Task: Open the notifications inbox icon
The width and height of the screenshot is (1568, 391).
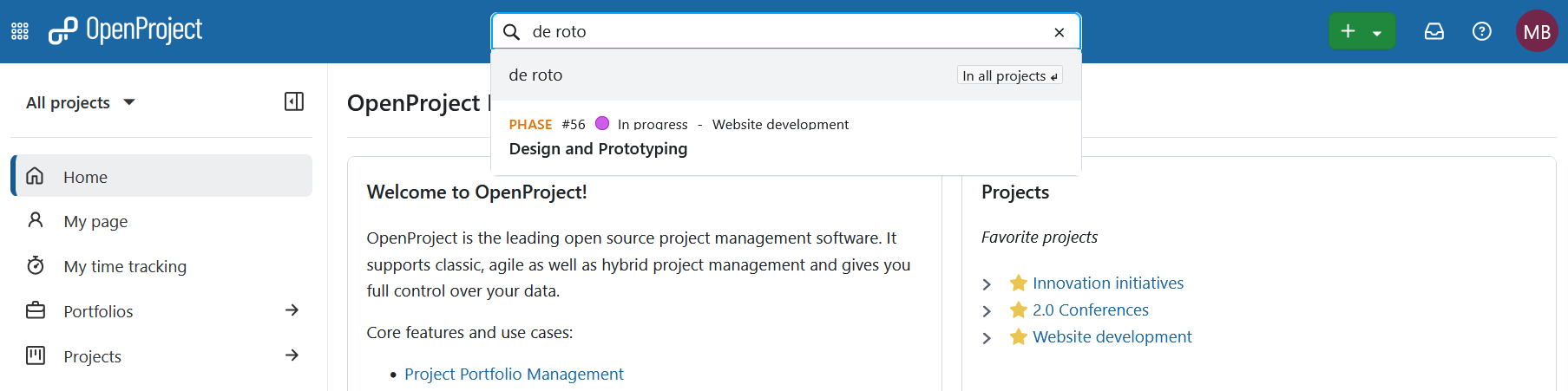Action: coord(1434,31)
